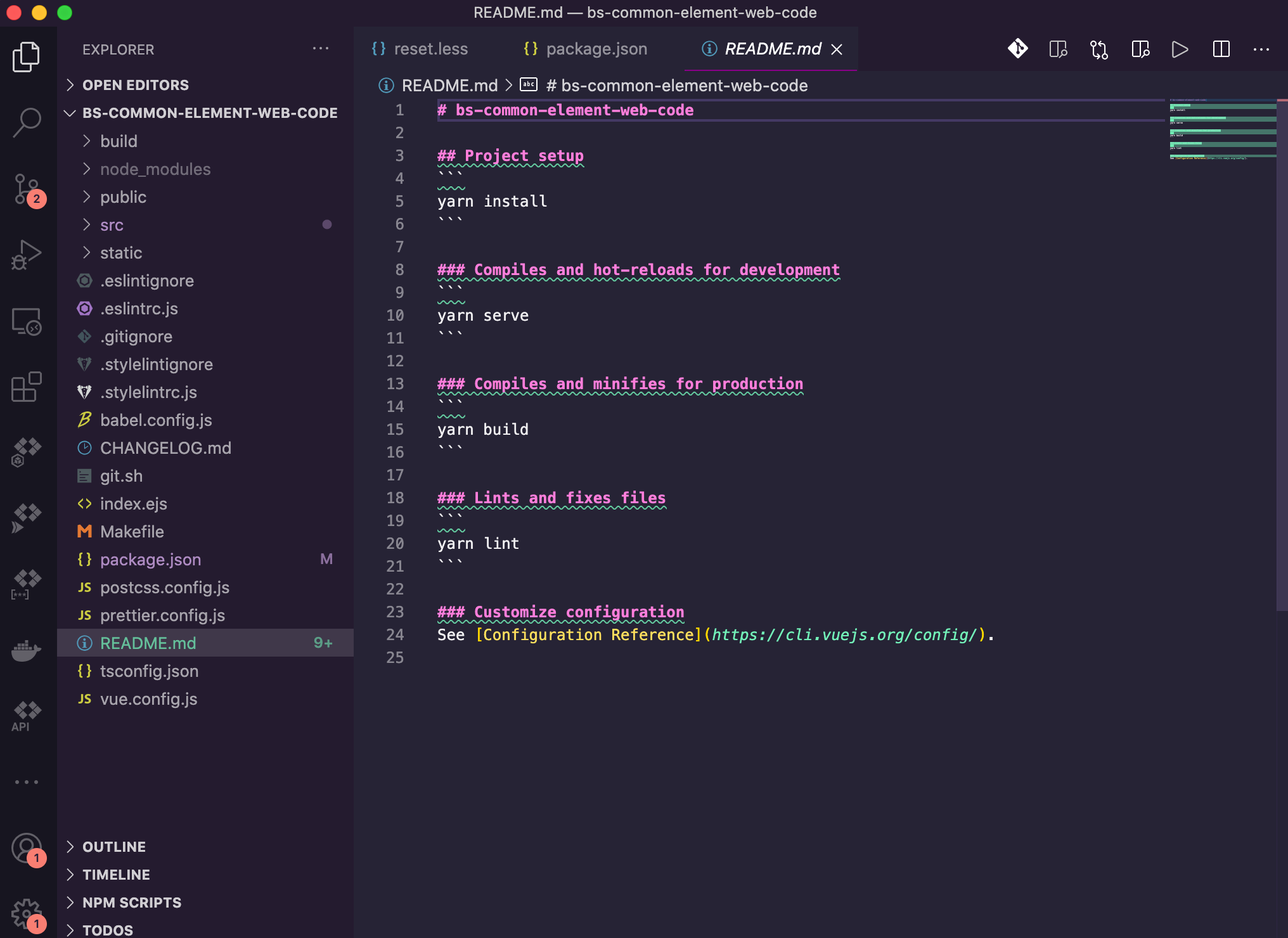The width and height of the screenshot is (1288, 938).
Task: Open the .stylelintignore file
Action: click(205, 364)
